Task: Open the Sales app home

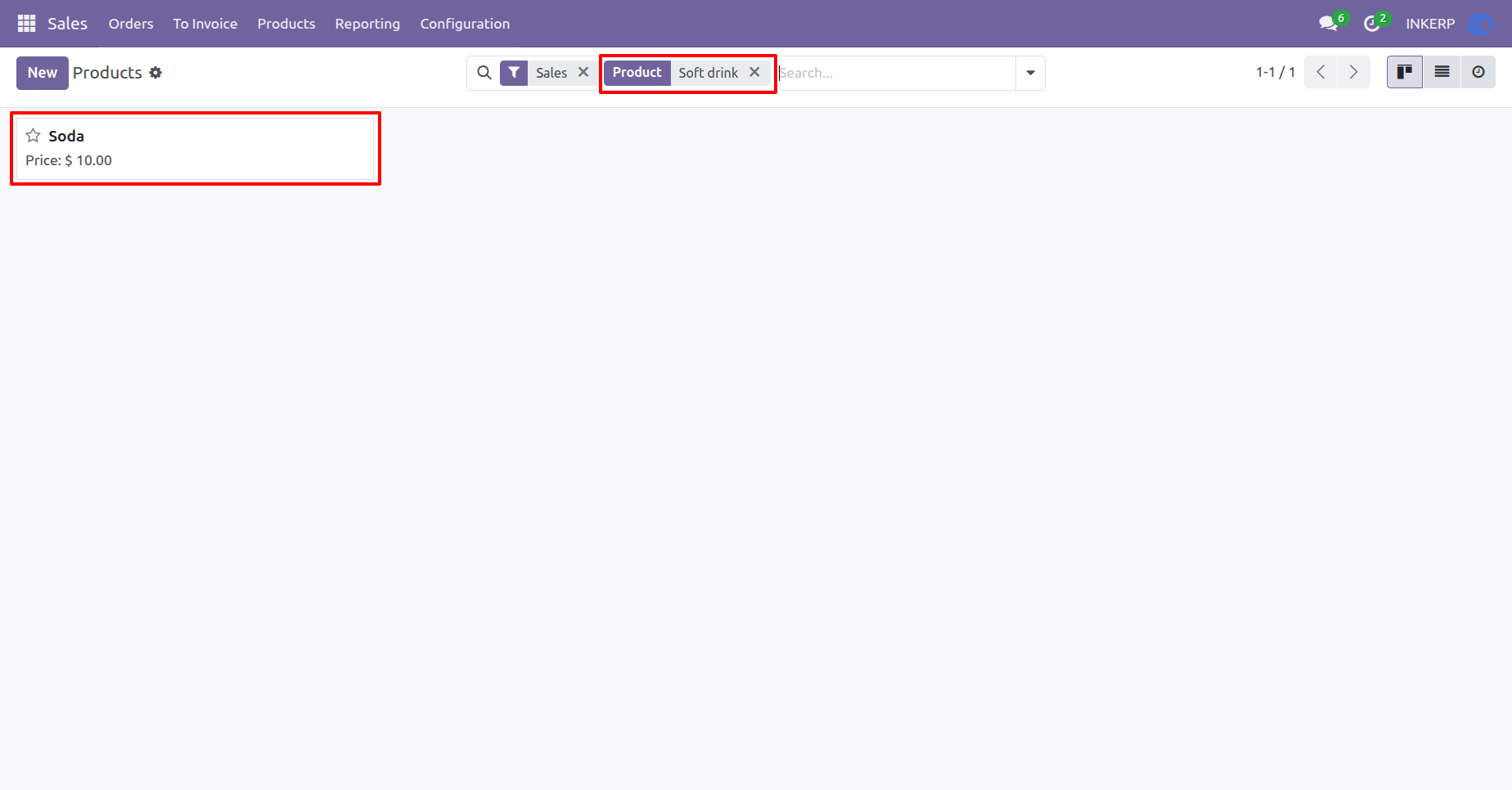Action: coord(67,24)
